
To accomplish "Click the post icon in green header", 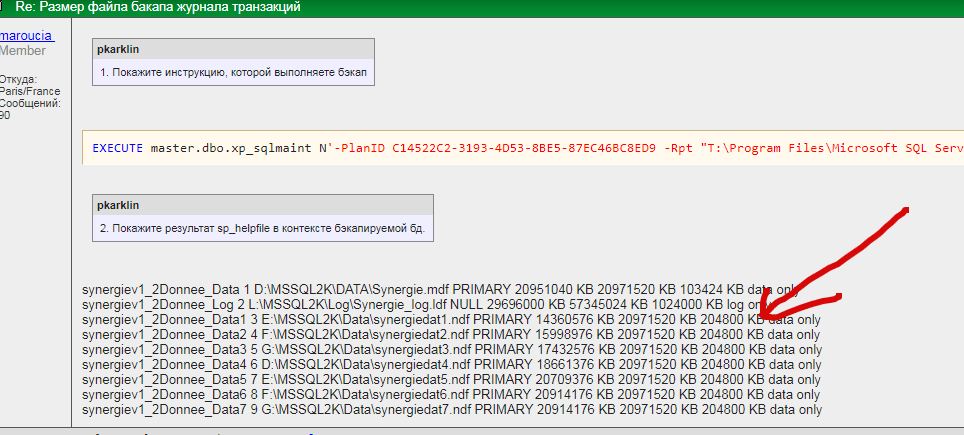I will (6, 7).
